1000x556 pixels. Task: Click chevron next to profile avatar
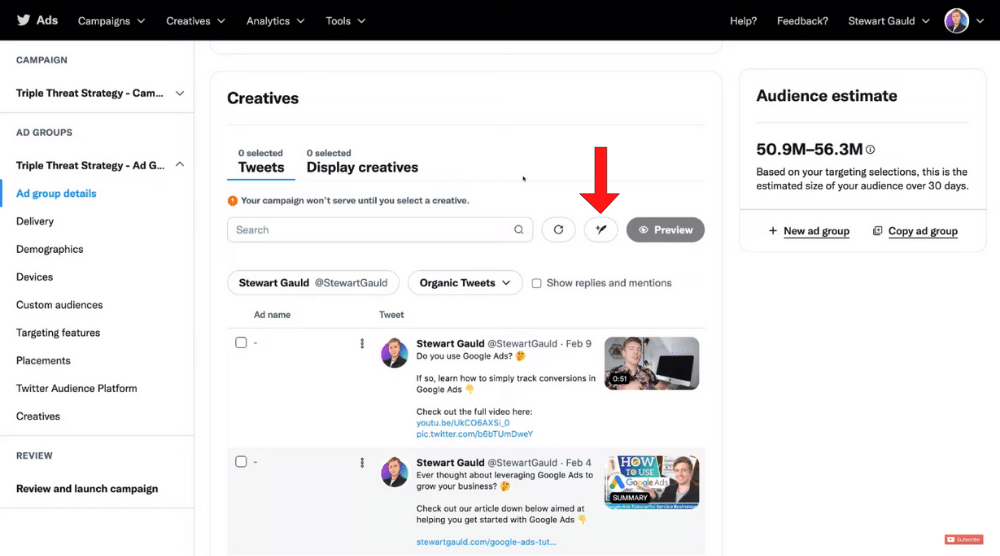point(980,21)
